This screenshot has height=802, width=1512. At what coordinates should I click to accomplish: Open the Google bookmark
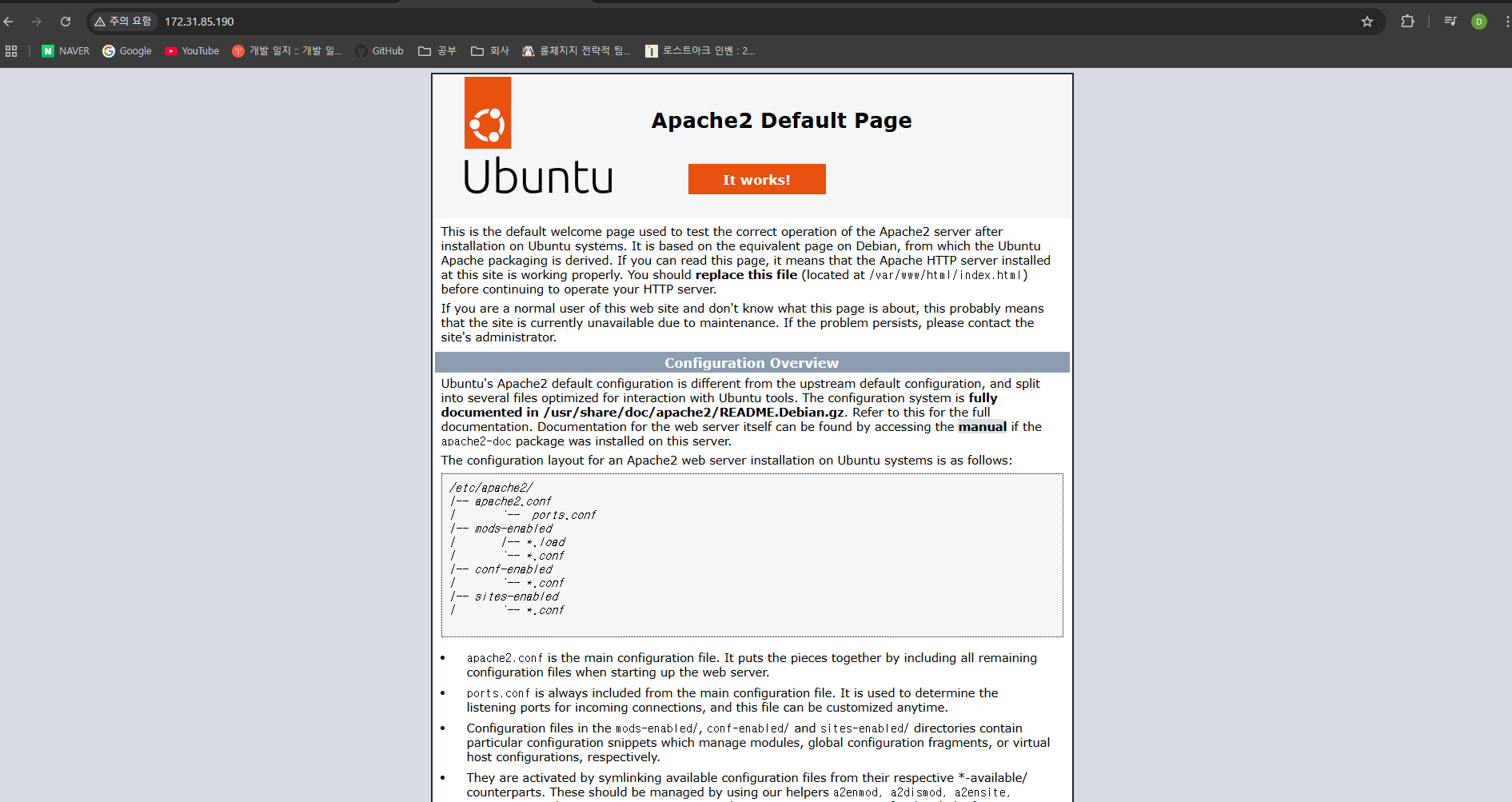tap(127, 51)
